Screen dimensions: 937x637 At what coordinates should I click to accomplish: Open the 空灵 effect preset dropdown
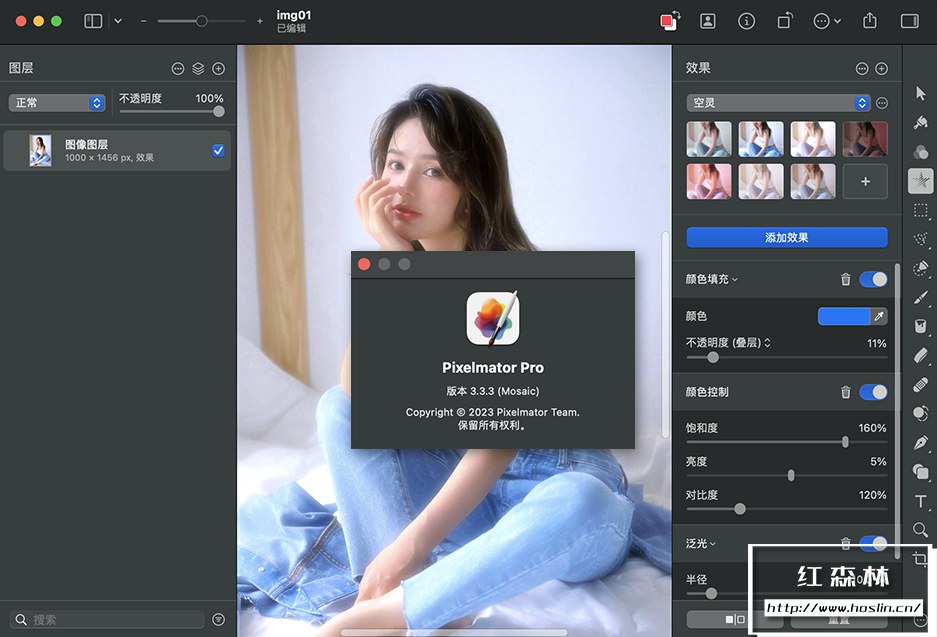(778, 103)
